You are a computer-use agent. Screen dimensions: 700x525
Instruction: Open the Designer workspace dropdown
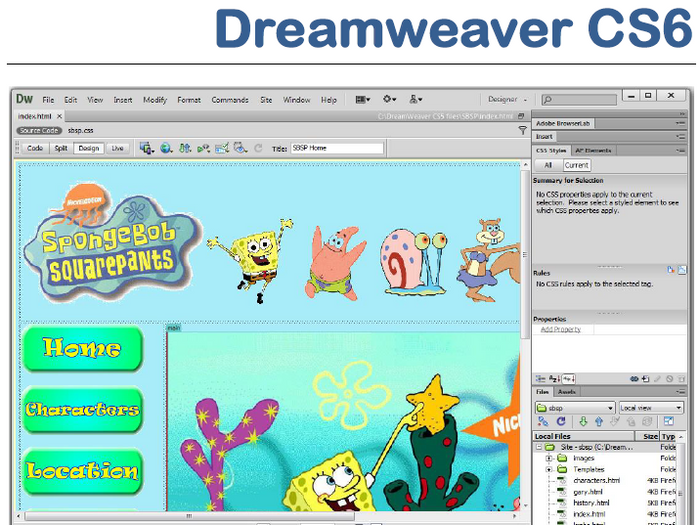(x=507, y=99)
